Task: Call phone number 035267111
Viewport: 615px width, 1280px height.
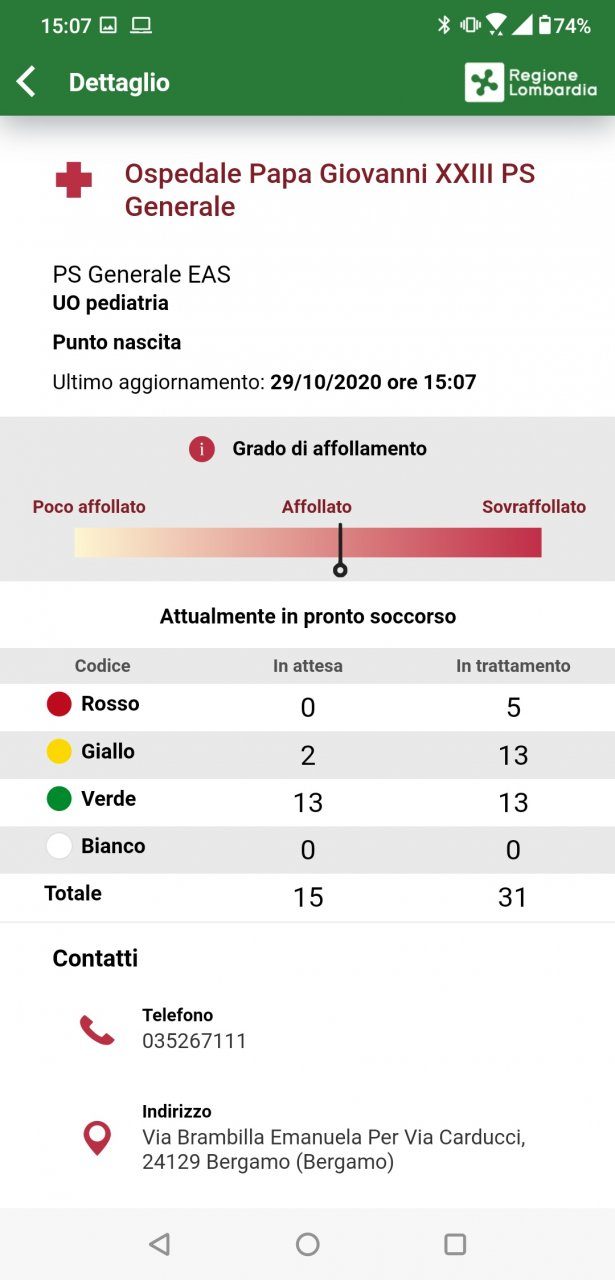Action: point(194,1041)
